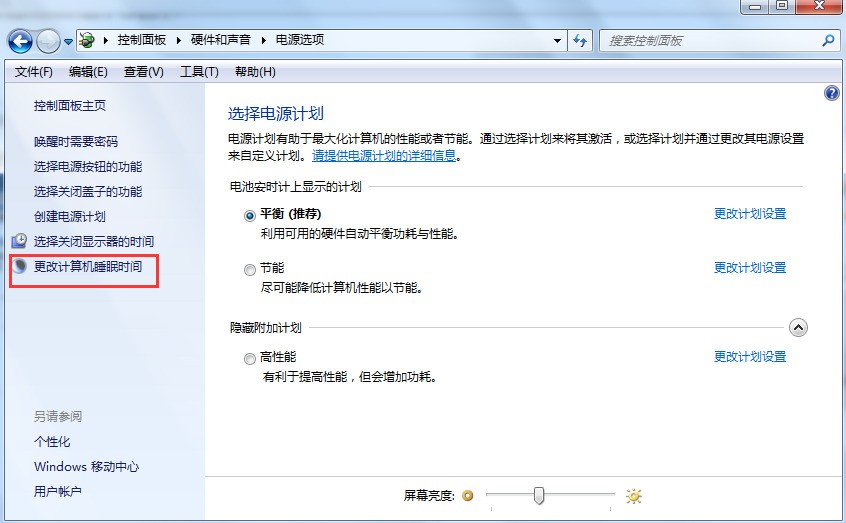Click the bright sun brightness icon
846x523 pixels.
click(x=633, y=496)
